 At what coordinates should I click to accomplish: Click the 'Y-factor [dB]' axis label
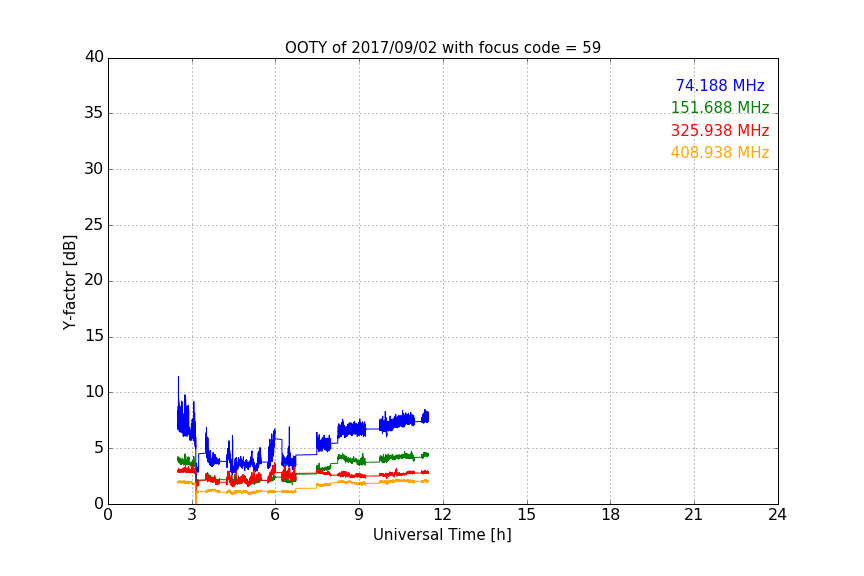click(69, 282)
